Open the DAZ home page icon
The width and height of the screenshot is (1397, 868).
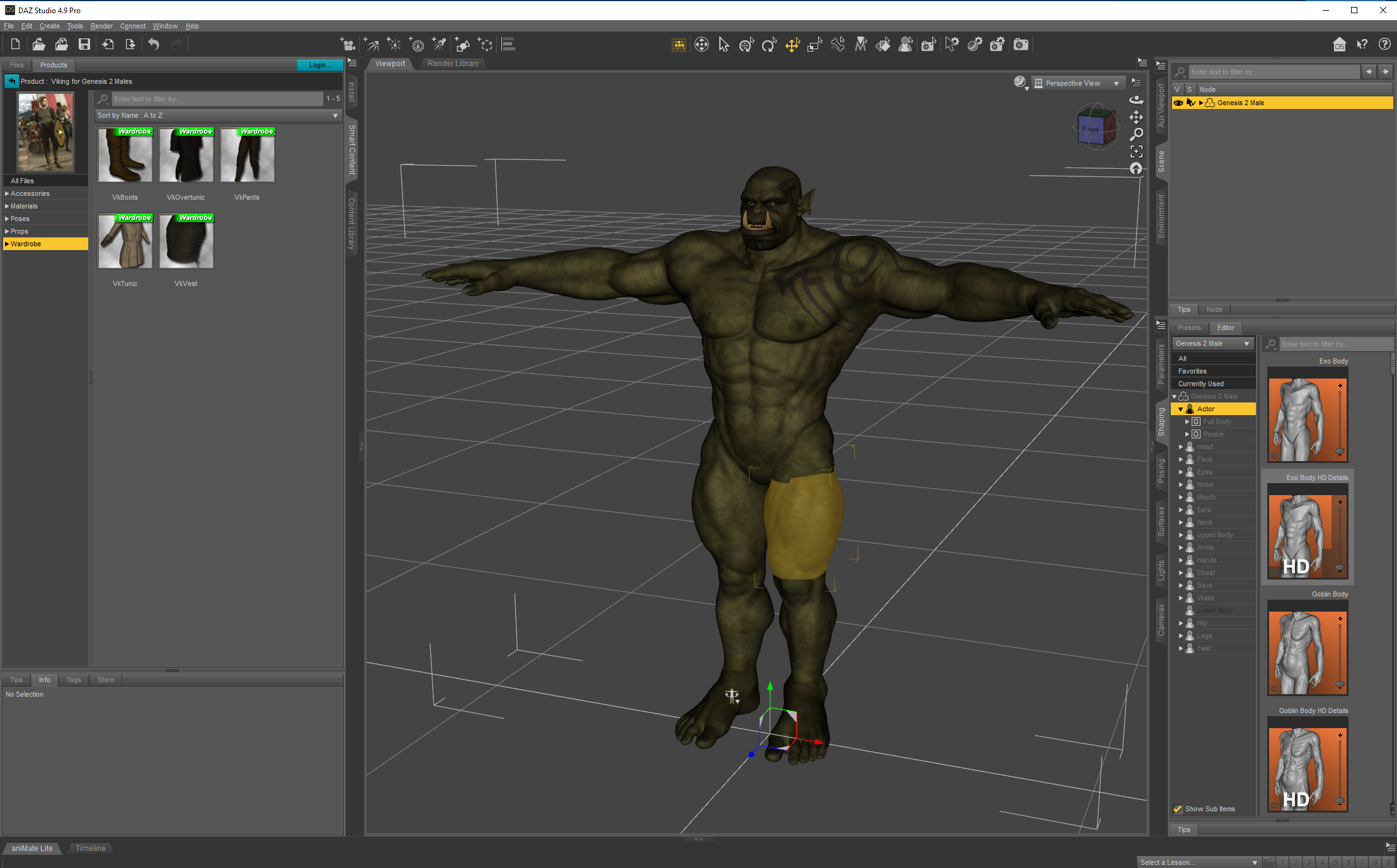coord(1340,44)
